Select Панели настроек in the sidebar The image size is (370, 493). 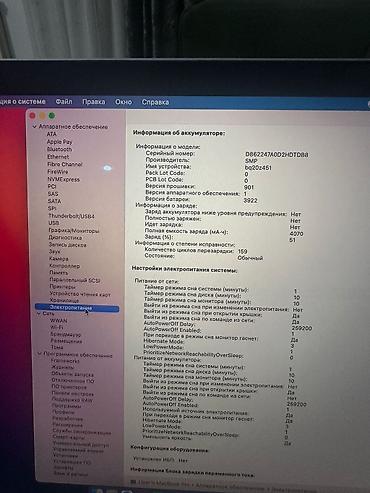point(73,394)
